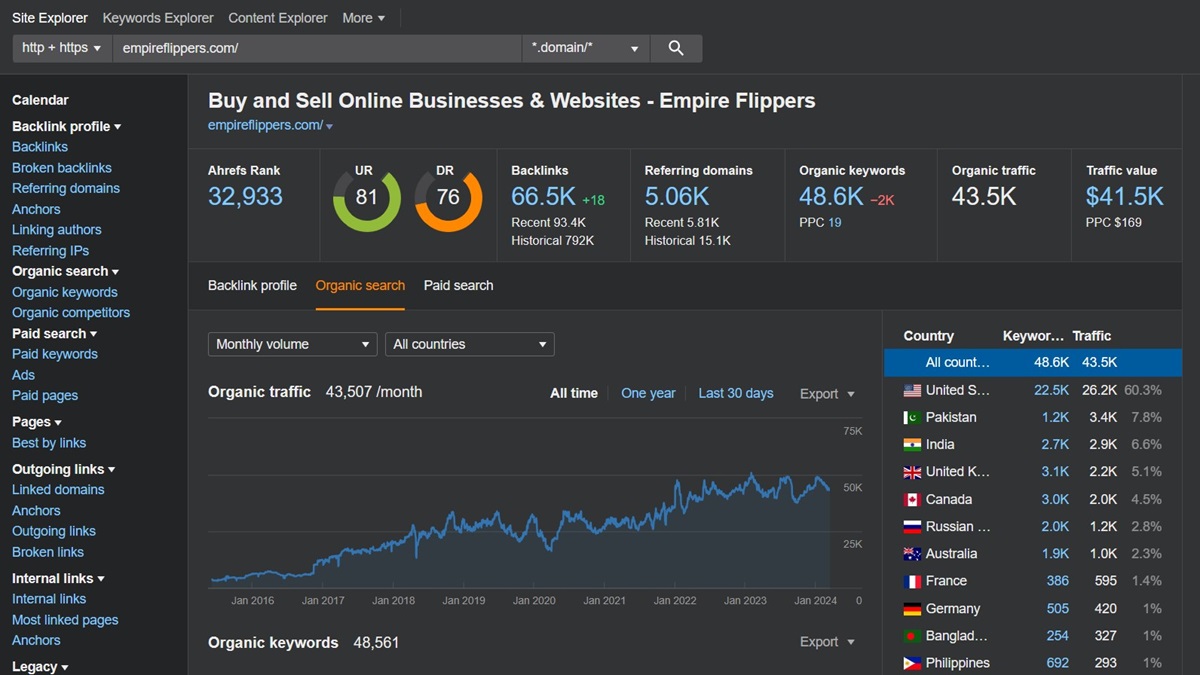Click the Canada flag icon

[911, 499]
